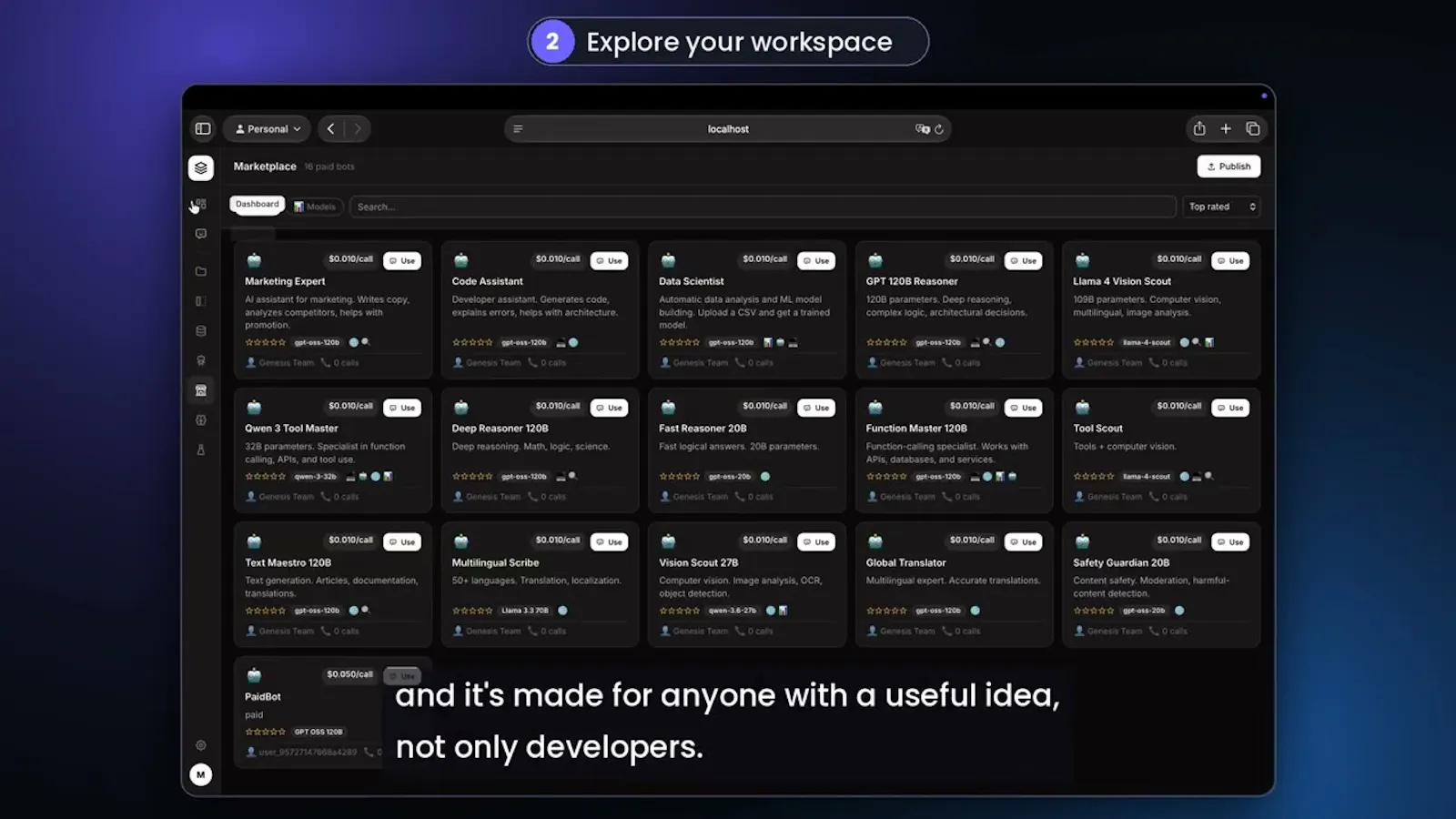Click the localhost address bar
1456x819 pixels.
pos(728,129)
